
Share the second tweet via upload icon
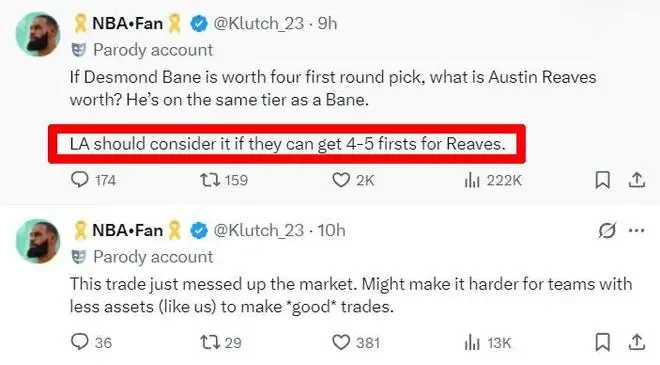tap(637, 342)
